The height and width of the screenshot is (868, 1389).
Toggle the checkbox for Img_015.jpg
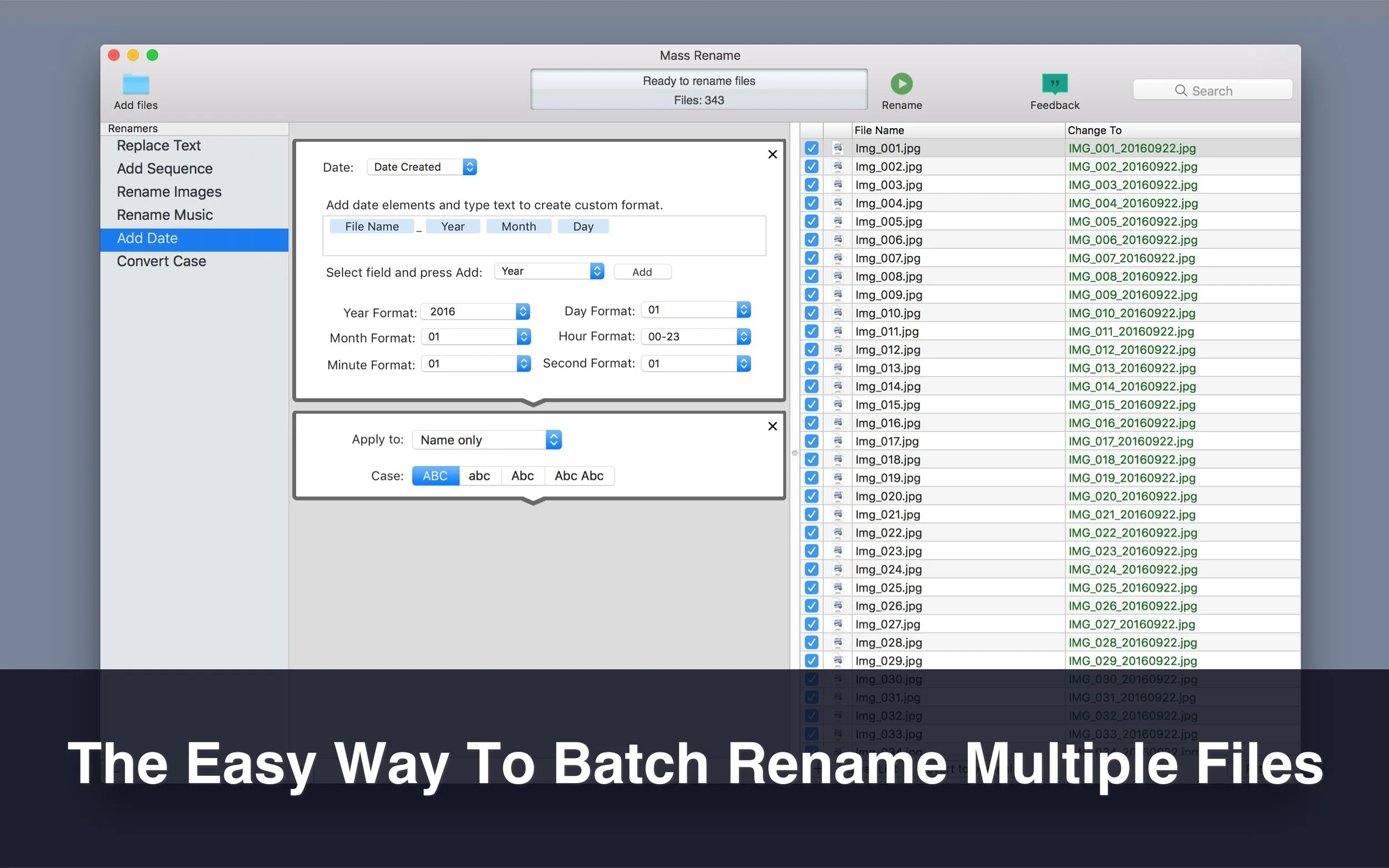811,405
